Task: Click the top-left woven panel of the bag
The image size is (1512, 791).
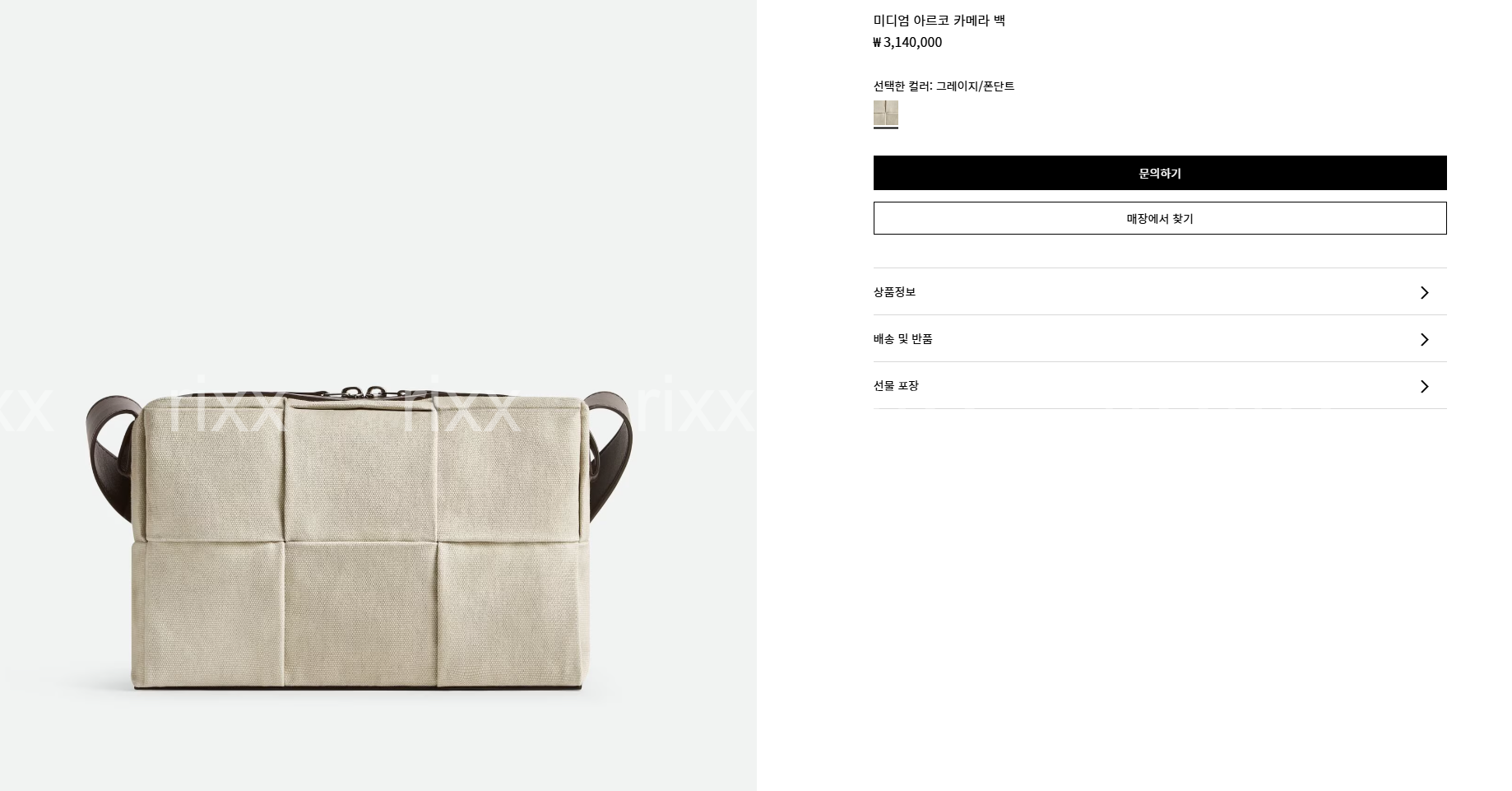Action: (214, 469)
